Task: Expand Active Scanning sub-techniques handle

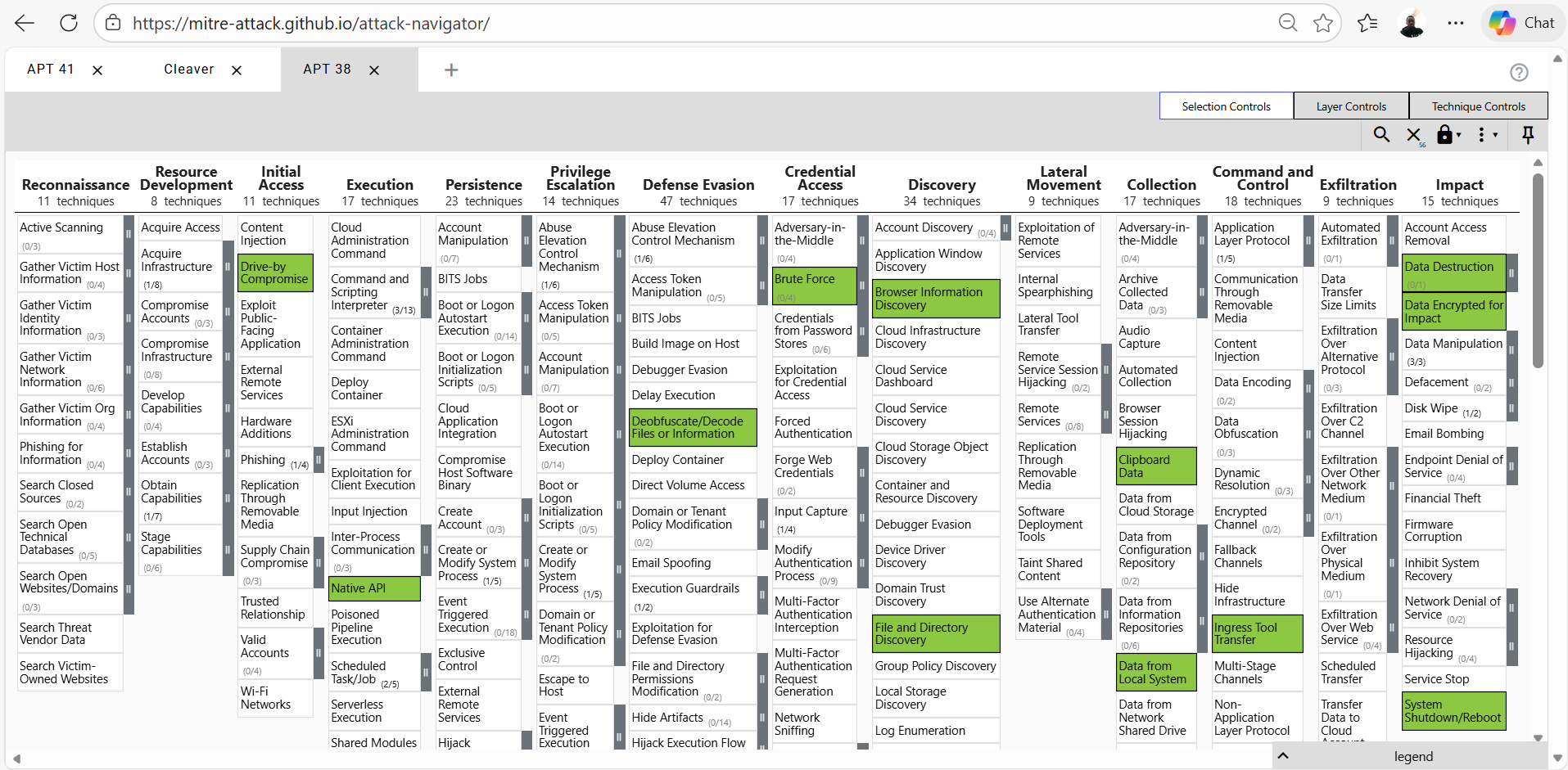Action: click(129, 234)
